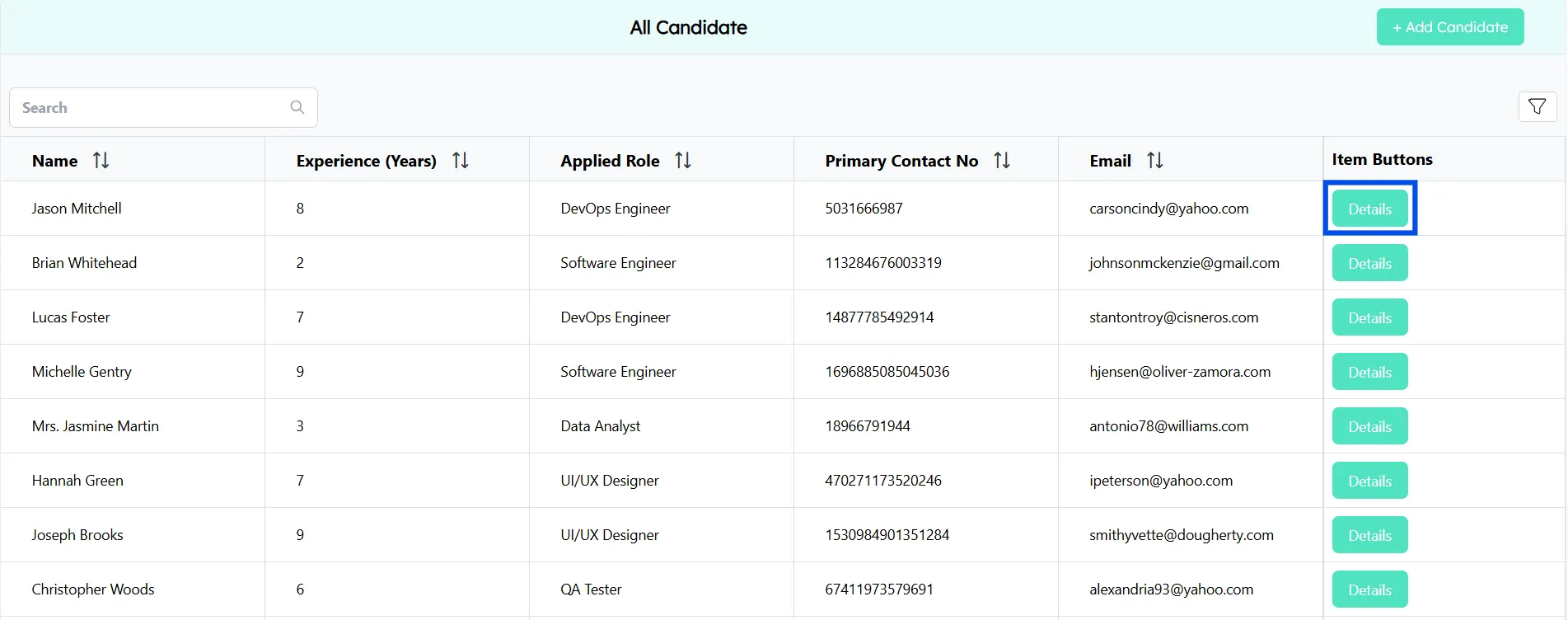Sort by Applied Role arrows
Image resolution: width=1568 pixels, height=620 pixels.
682,160
